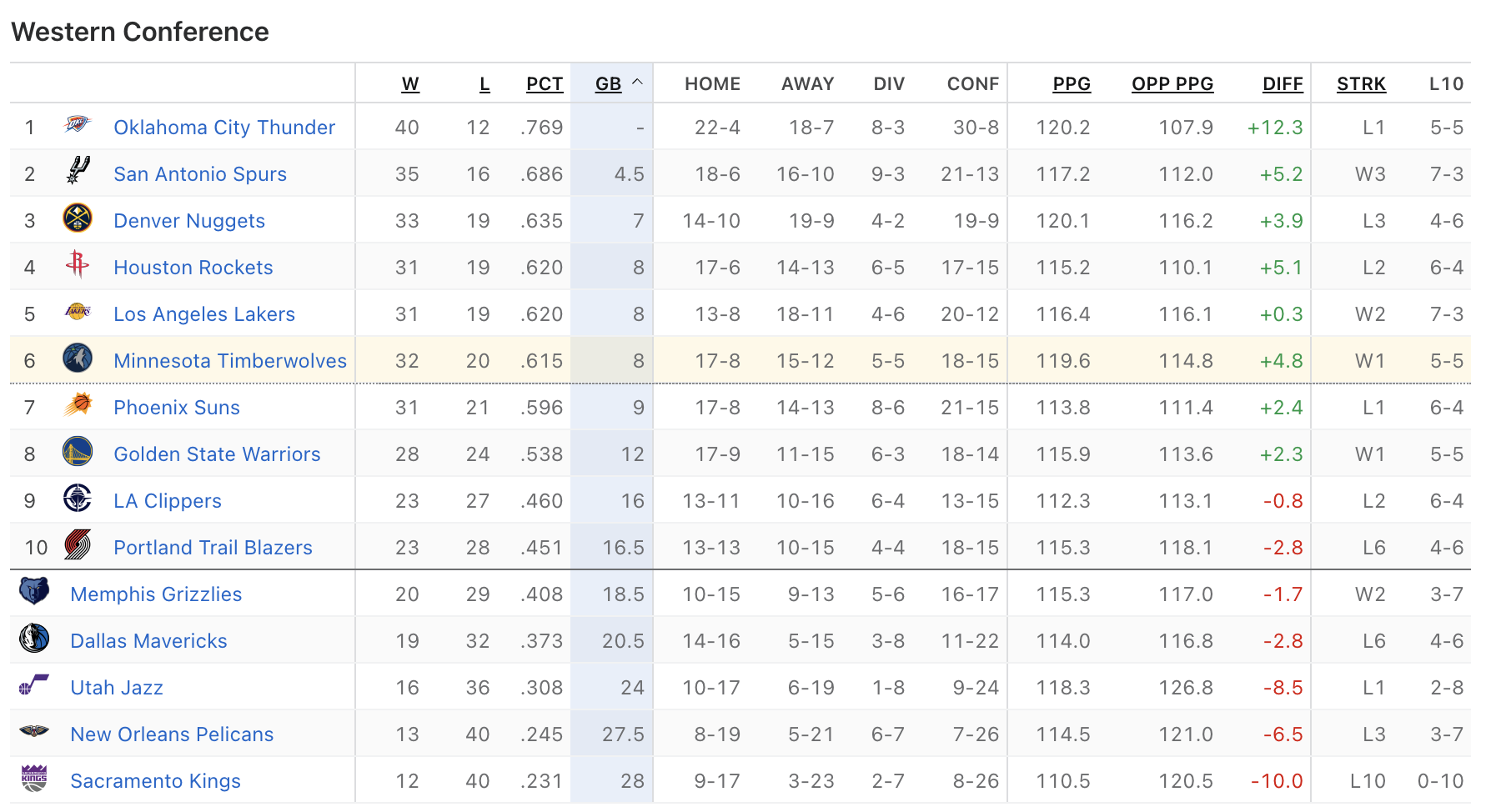Screen dimensions: 1491x812
Task: Click the L losses column header
Action: pyautogui.click(x=484, y=84)
